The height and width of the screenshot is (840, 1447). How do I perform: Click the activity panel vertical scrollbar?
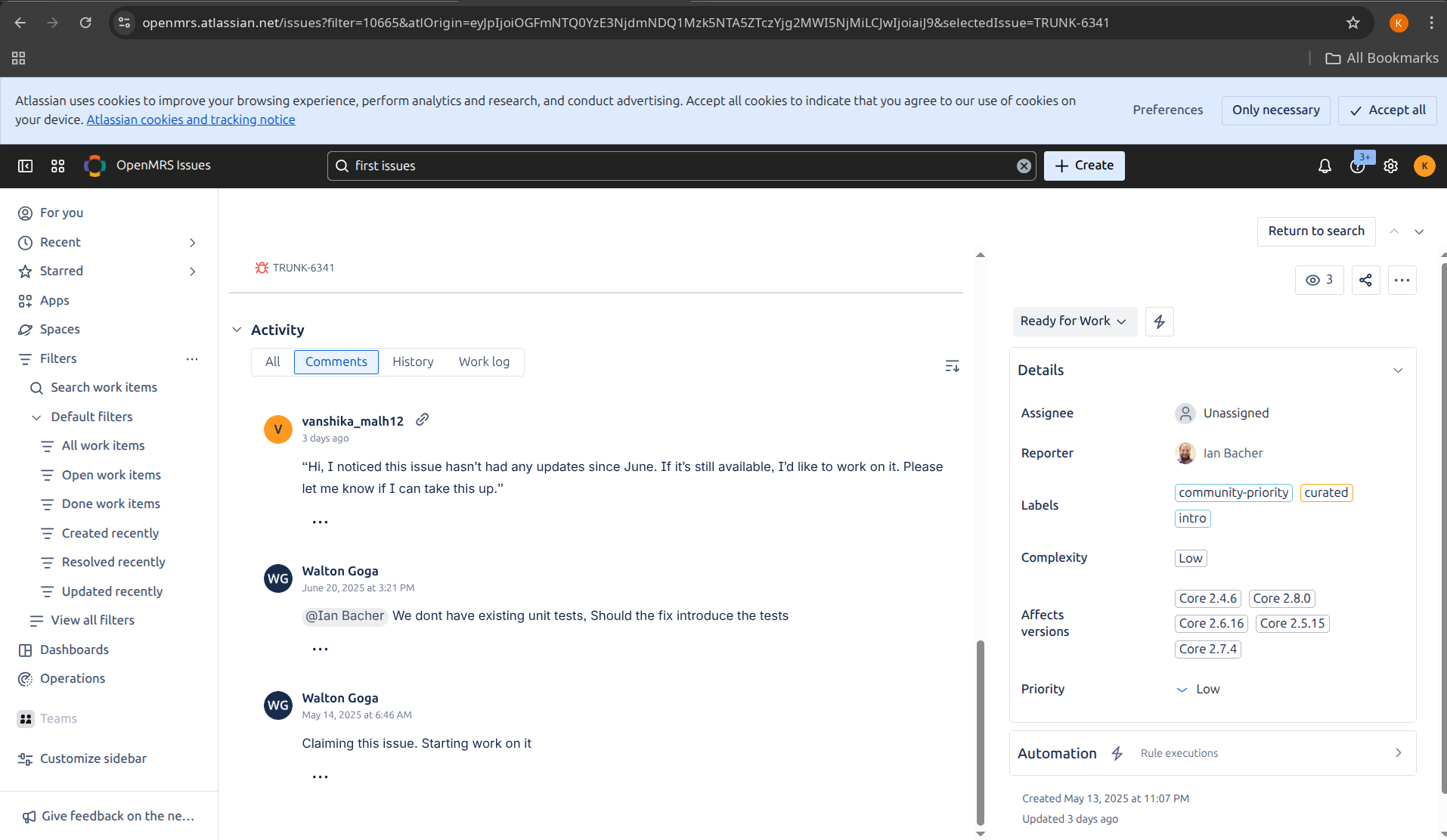980,732
